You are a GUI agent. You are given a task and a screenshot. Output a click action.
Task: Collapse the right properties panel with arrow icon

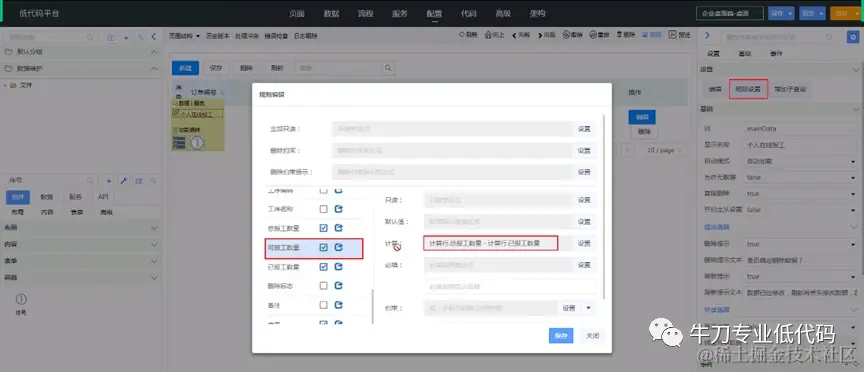pos(708,36)
